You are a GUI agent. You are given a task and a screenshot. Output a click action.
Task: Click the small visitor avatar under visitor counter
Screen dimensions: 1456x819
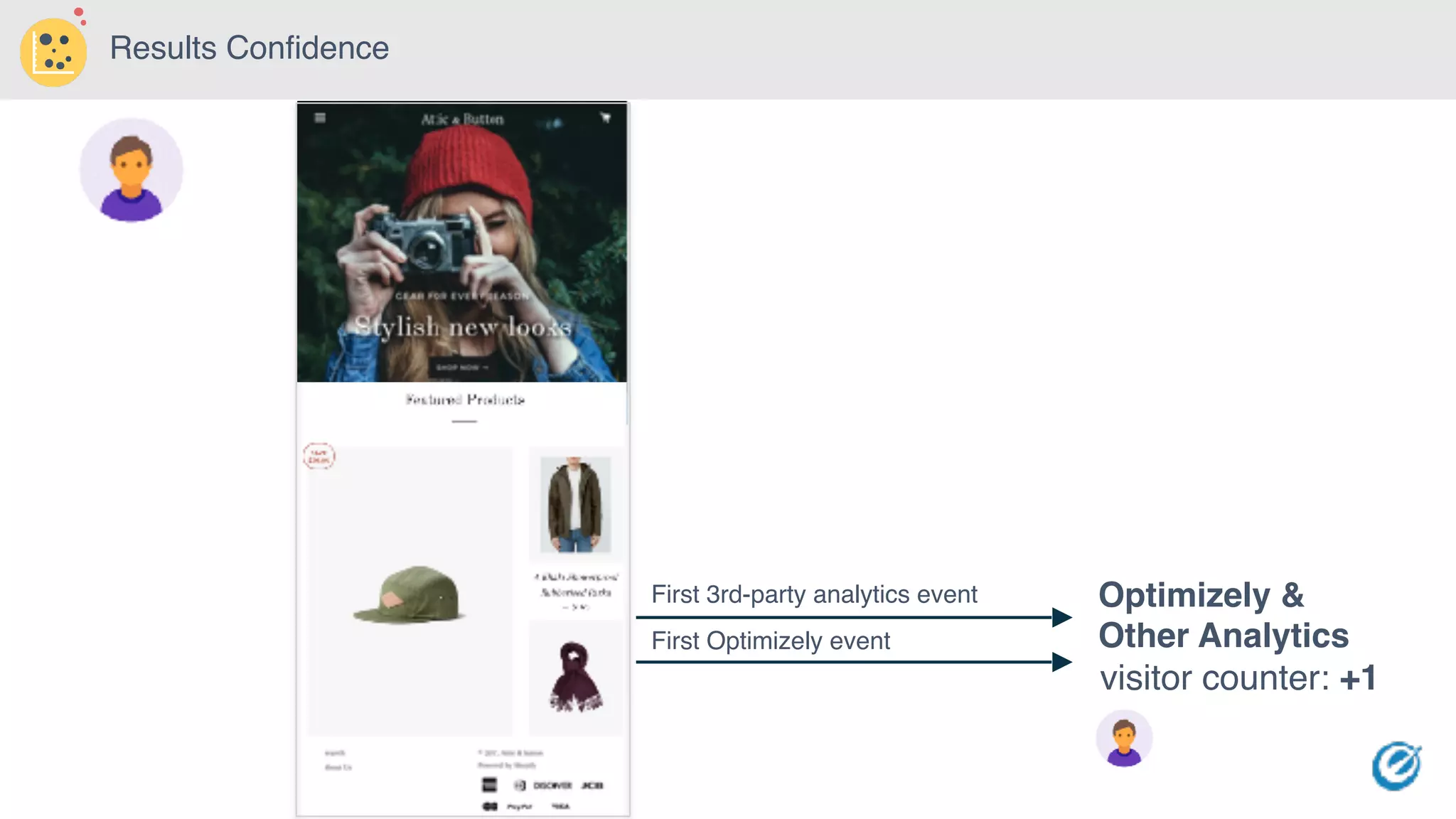tap(1124, 738)
